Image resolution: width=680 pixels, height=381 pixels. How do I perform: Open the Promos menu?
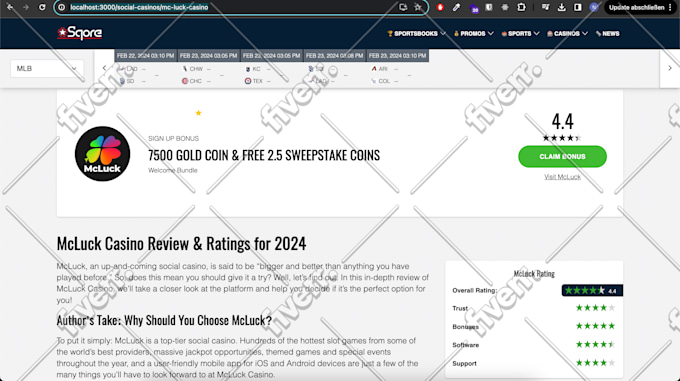[x=473, y=33]
